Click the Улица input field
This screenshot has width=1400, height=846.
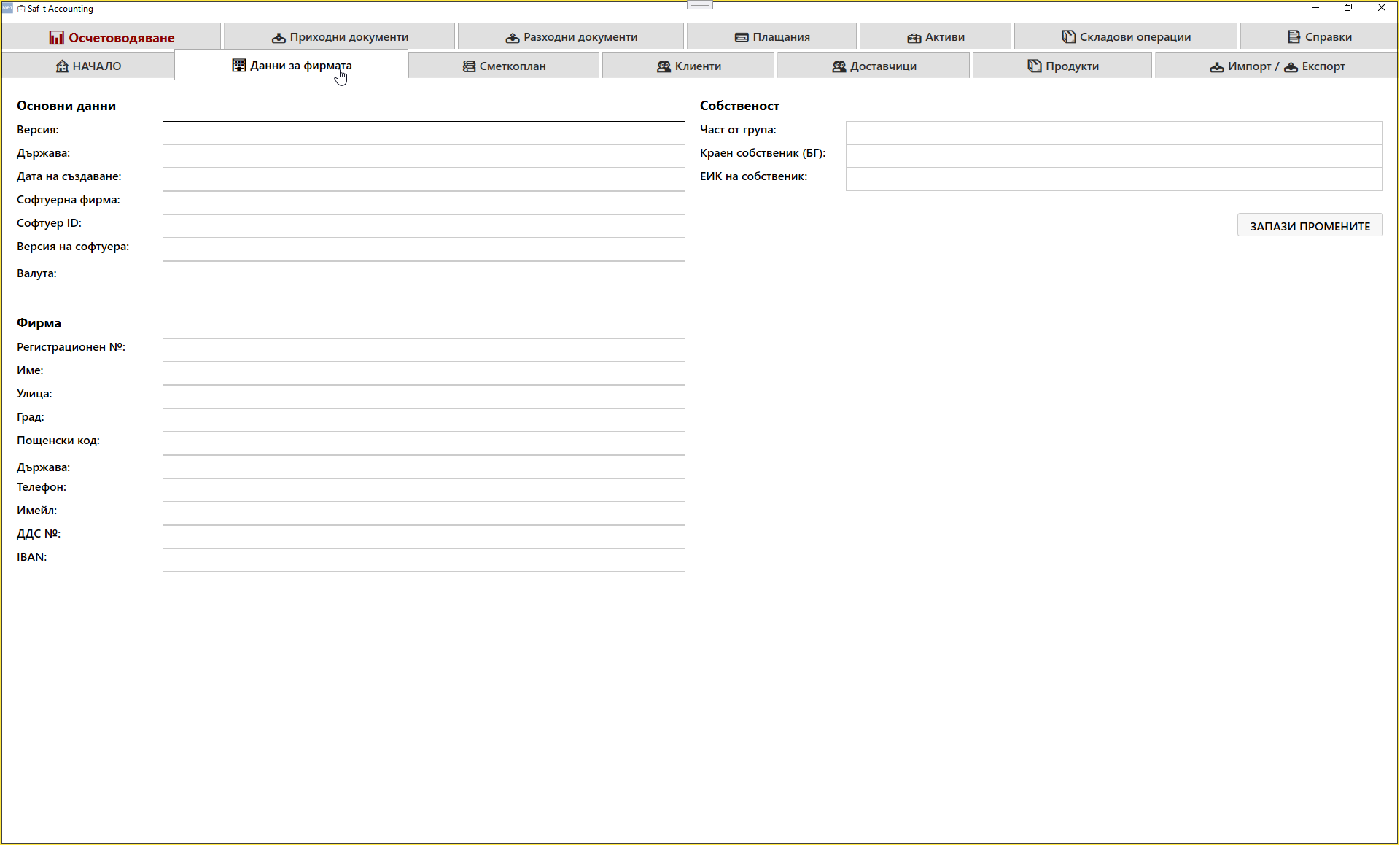click(424, 397)
